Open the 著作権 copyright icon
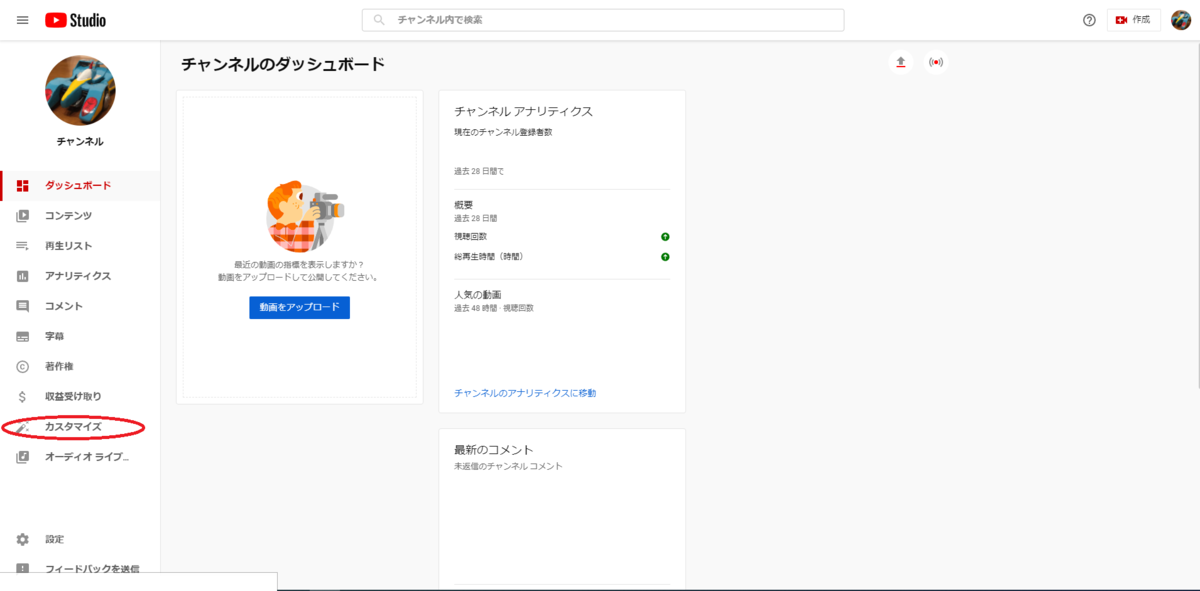This screenshot has width=1200, height=591. (22, 365)
